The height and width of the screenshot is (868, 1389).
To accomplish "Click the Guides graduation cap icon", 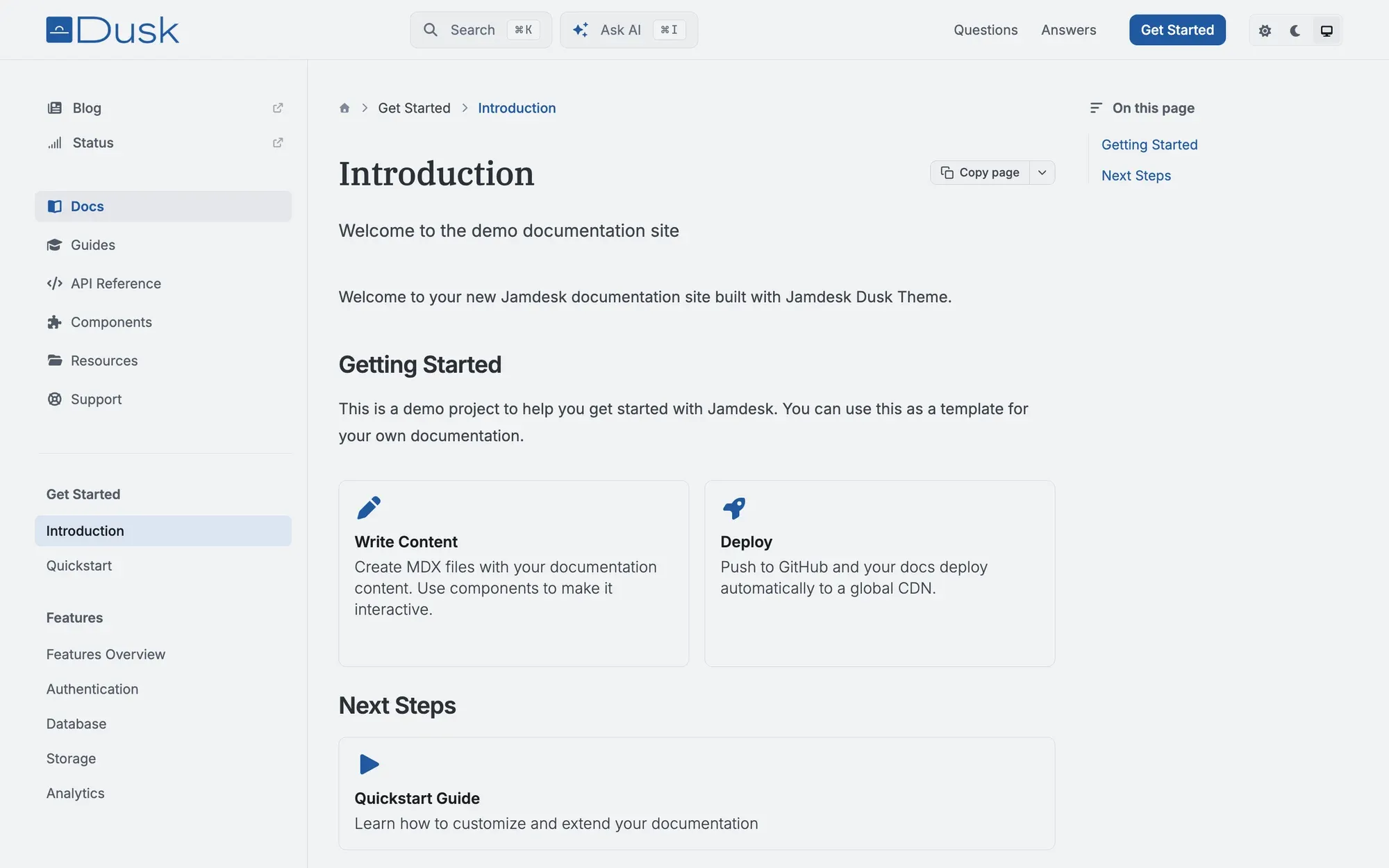I will 54,245.
